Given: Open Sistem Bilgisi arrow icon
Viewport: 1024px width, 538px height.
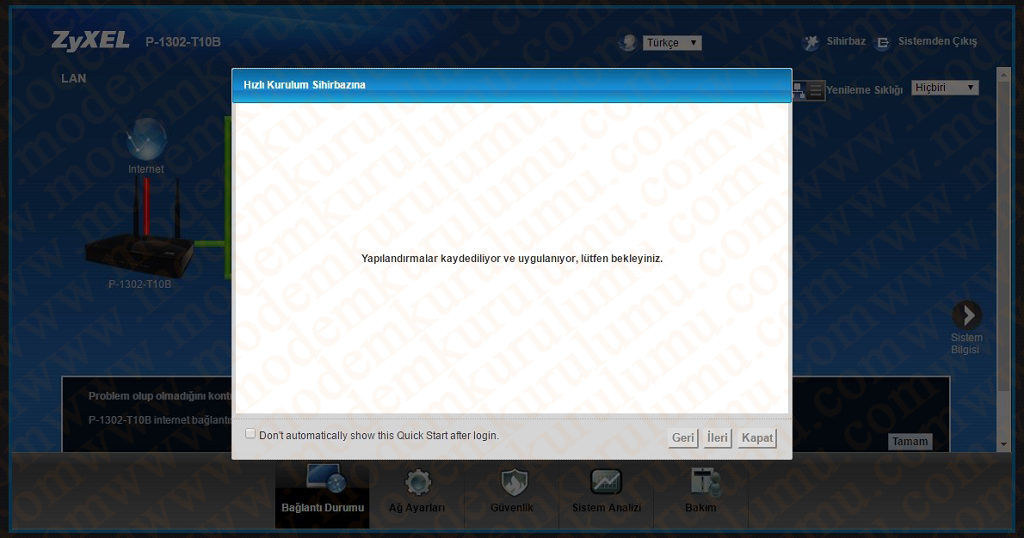Looking at the screenshot, I should pos(967,315).
